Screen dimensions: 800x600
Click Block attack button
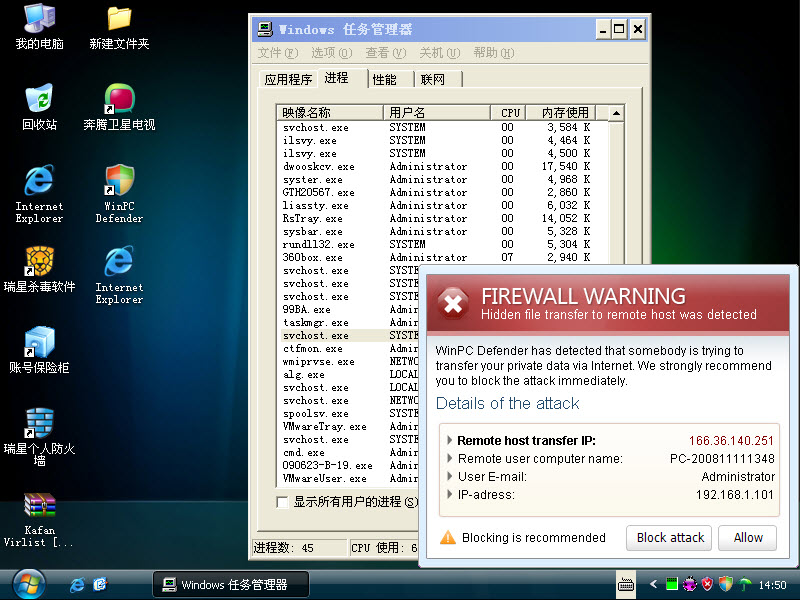tap(669, 538)
